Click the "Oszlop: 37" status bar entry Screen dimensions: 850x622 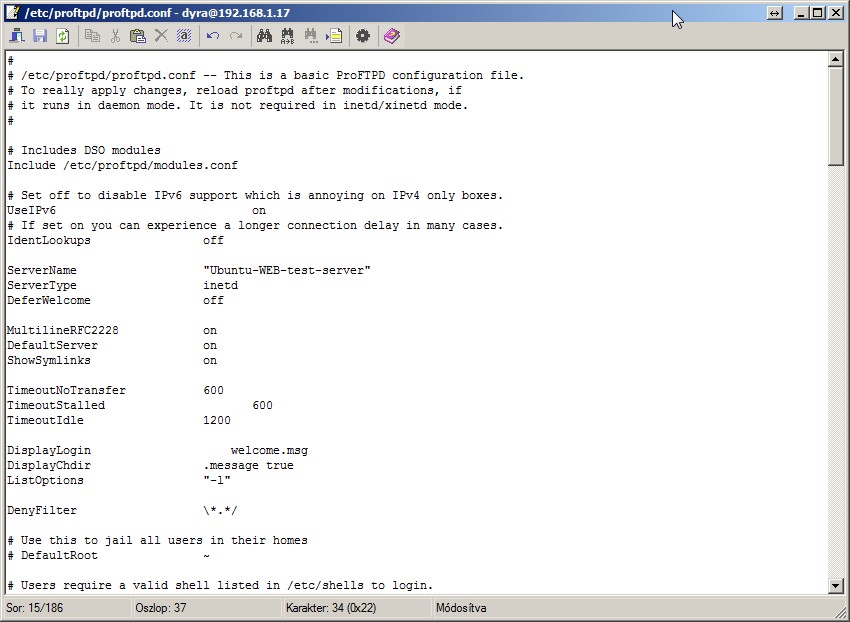click(161, 608)
